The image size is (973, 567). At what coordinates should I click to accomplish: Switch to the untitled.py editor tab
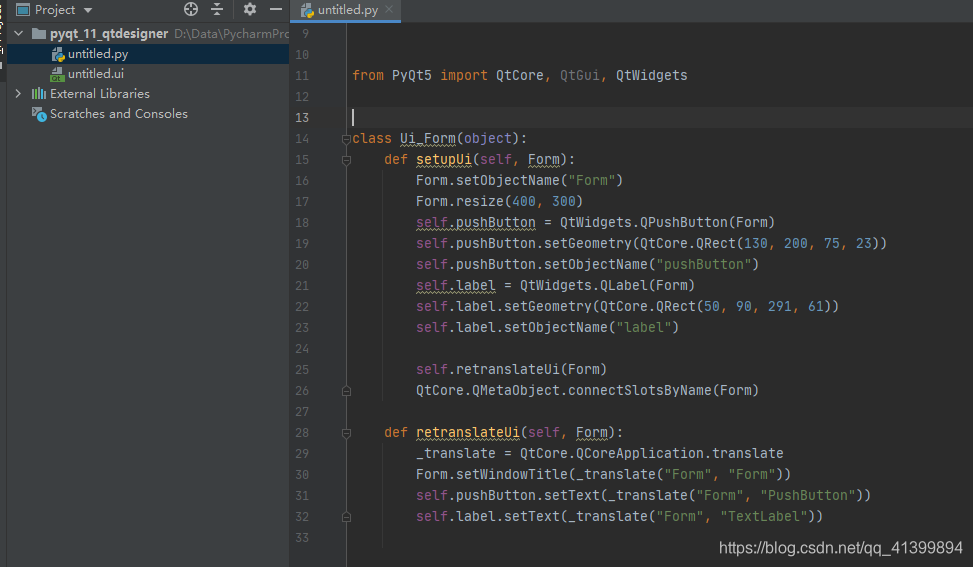348,10
